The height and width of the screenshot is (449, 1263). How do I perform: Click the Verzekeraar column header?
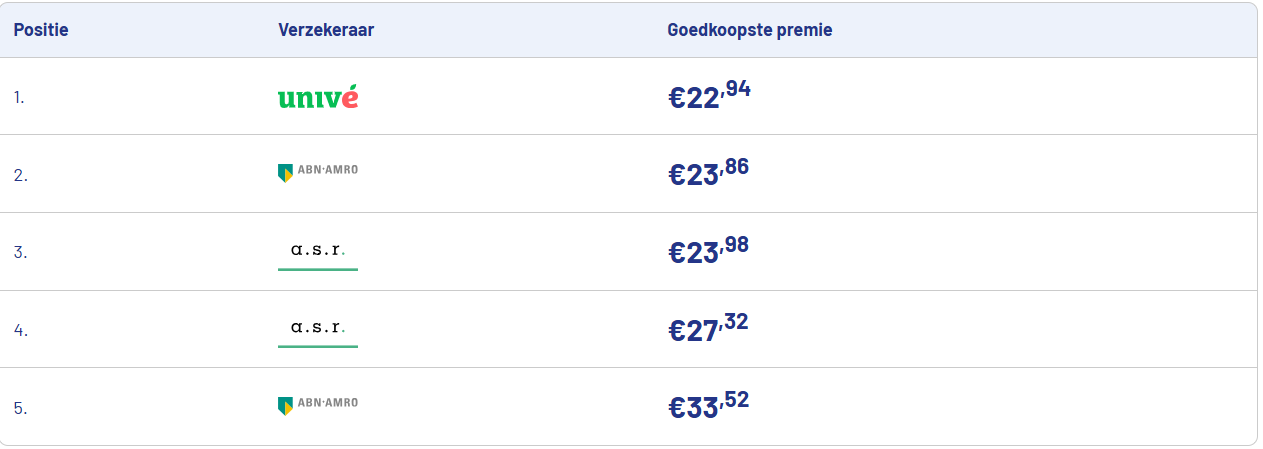point(326,30)
